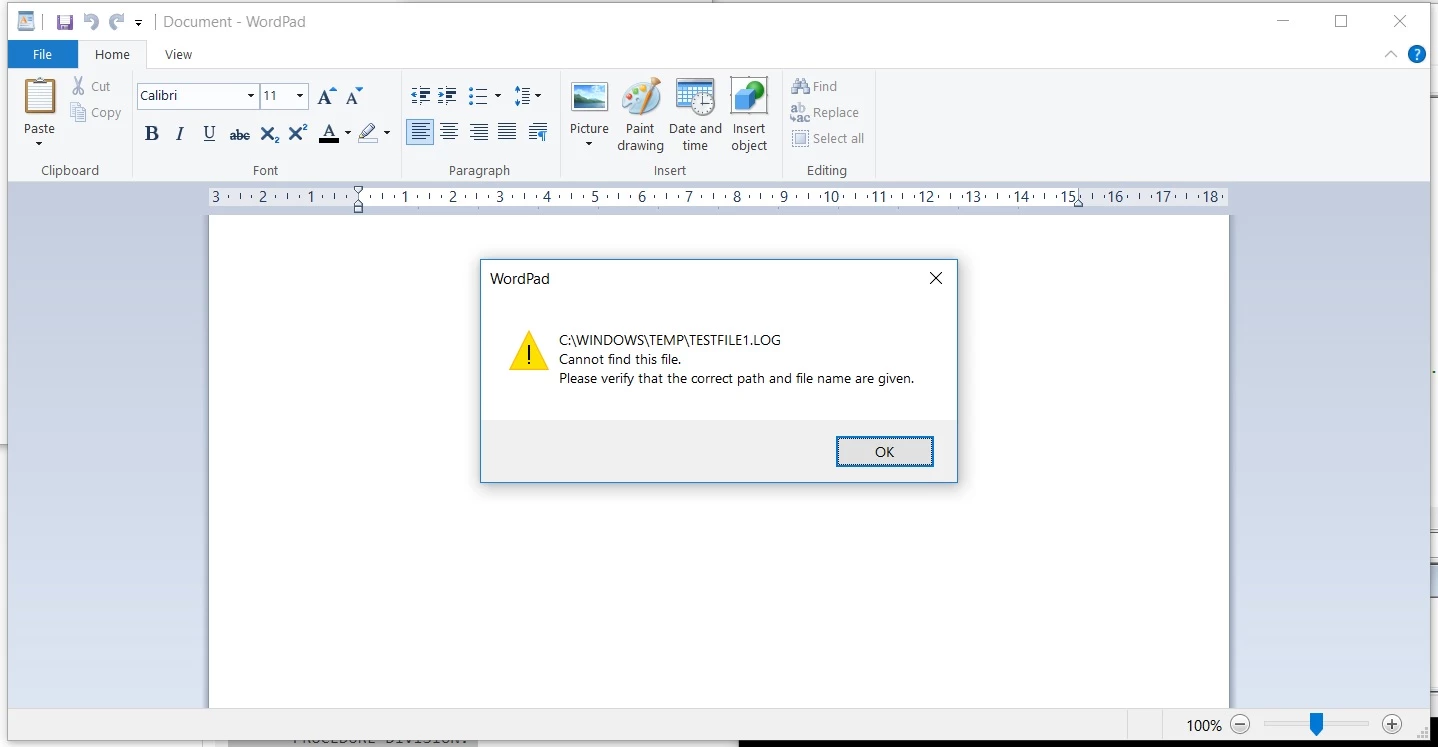Screen dimensions: 1438x747
Task: Toggle Subscript formatting
Action: point(269,134)
